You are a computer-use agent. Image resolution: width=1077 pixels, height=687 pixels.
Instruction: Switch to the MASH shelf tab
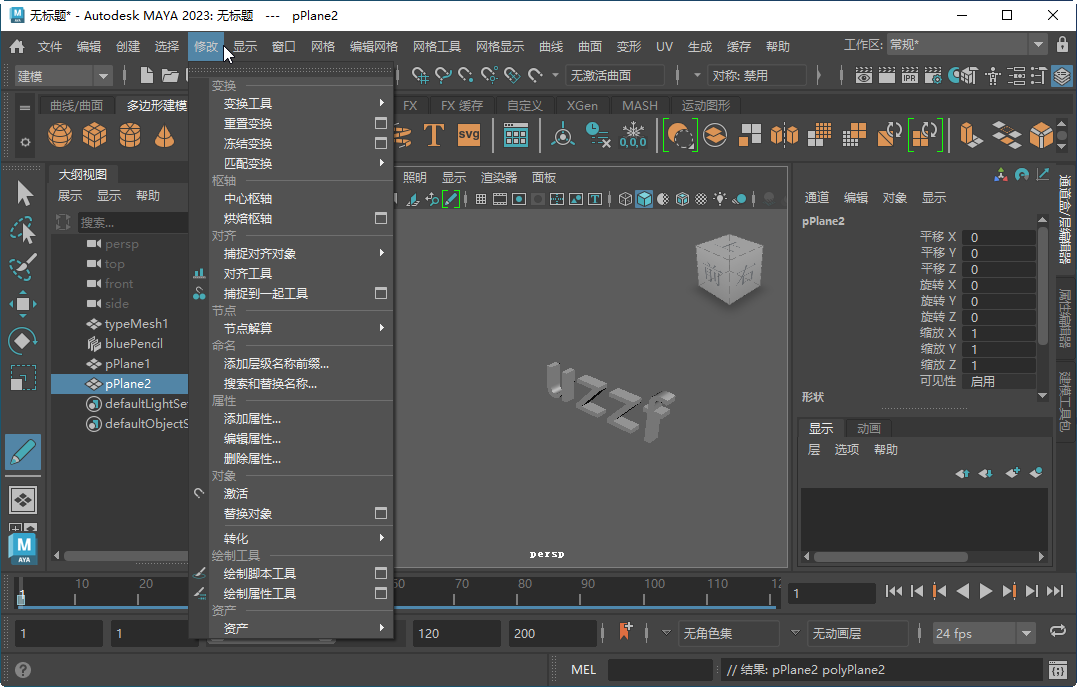(x=640, y=105)
